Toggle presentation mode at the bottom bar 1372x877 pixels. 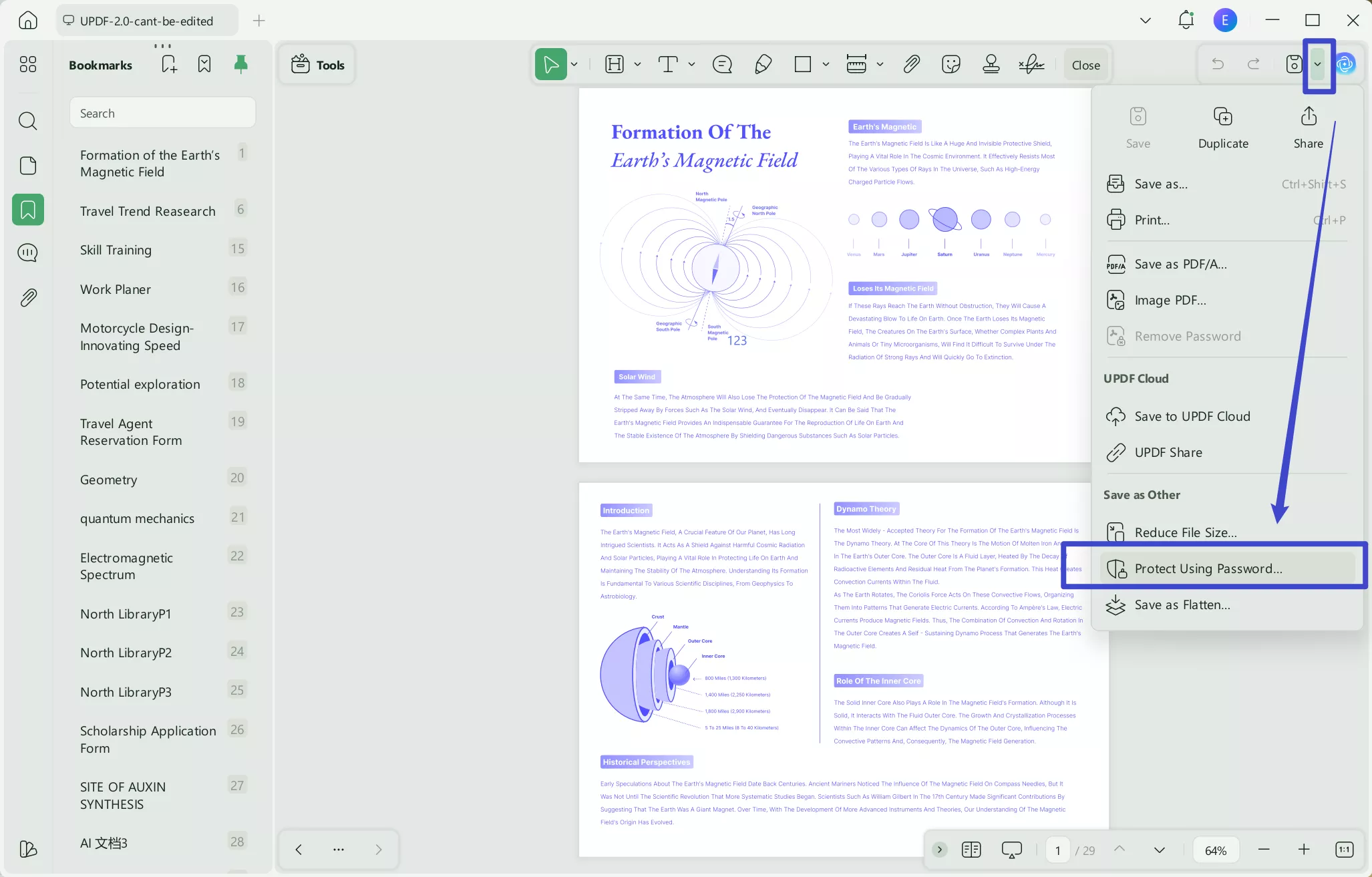point(1011,849)
